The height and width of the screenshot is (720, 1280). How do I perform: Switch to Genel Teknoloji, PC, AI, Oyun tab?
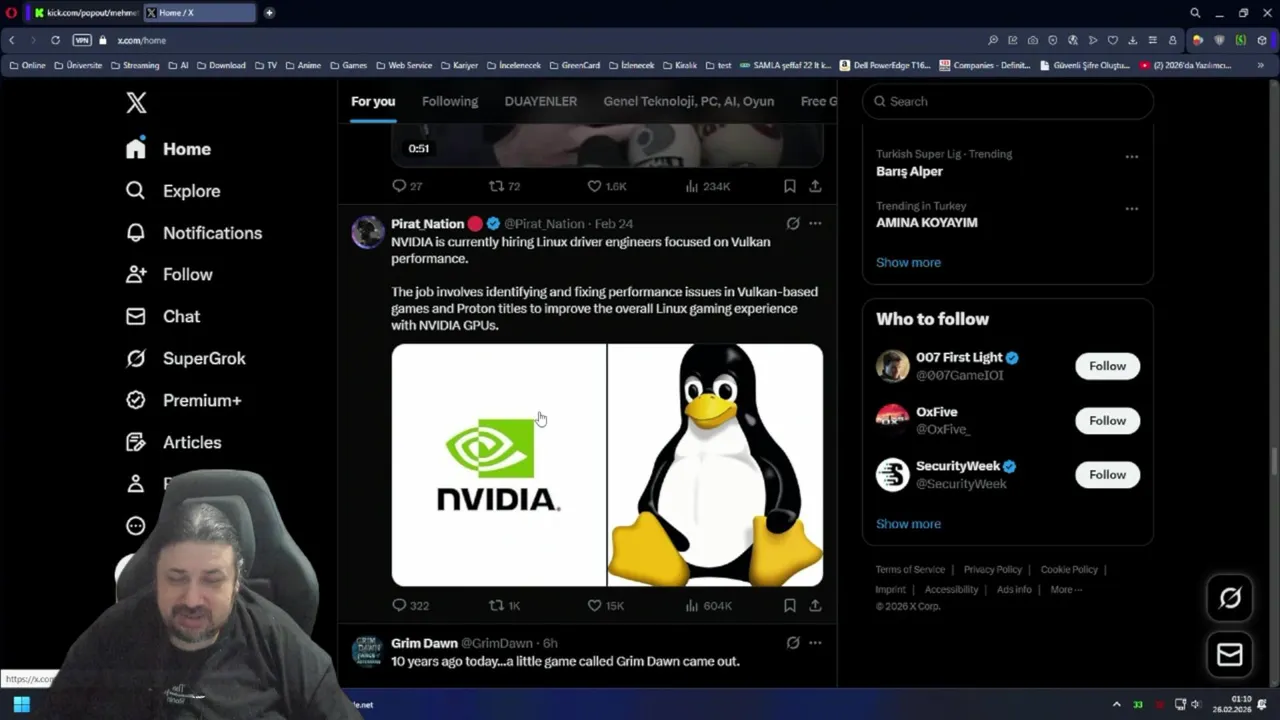pos(689,101)
